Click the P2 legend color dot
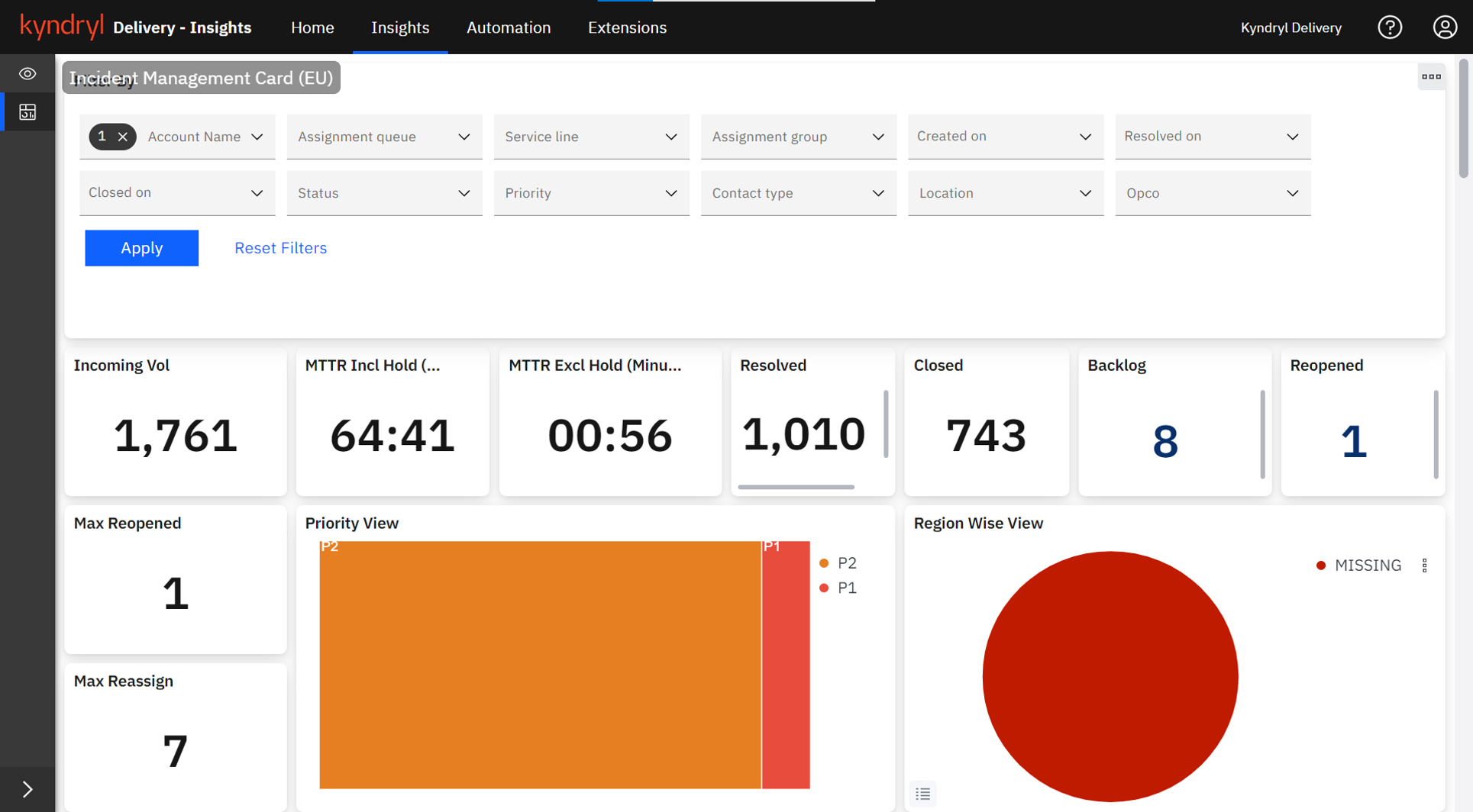Screen dimensions: 1473x812 click(x=824, y=563)
